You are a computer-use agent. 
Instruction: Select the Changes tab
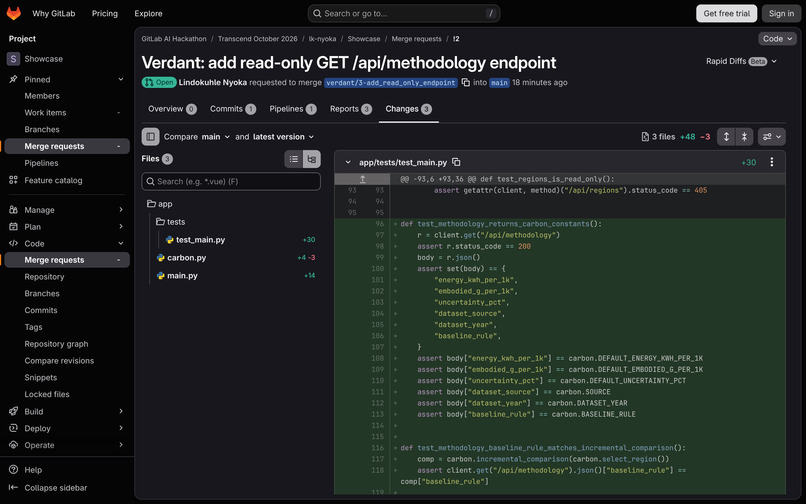click(x=409, y=109)
